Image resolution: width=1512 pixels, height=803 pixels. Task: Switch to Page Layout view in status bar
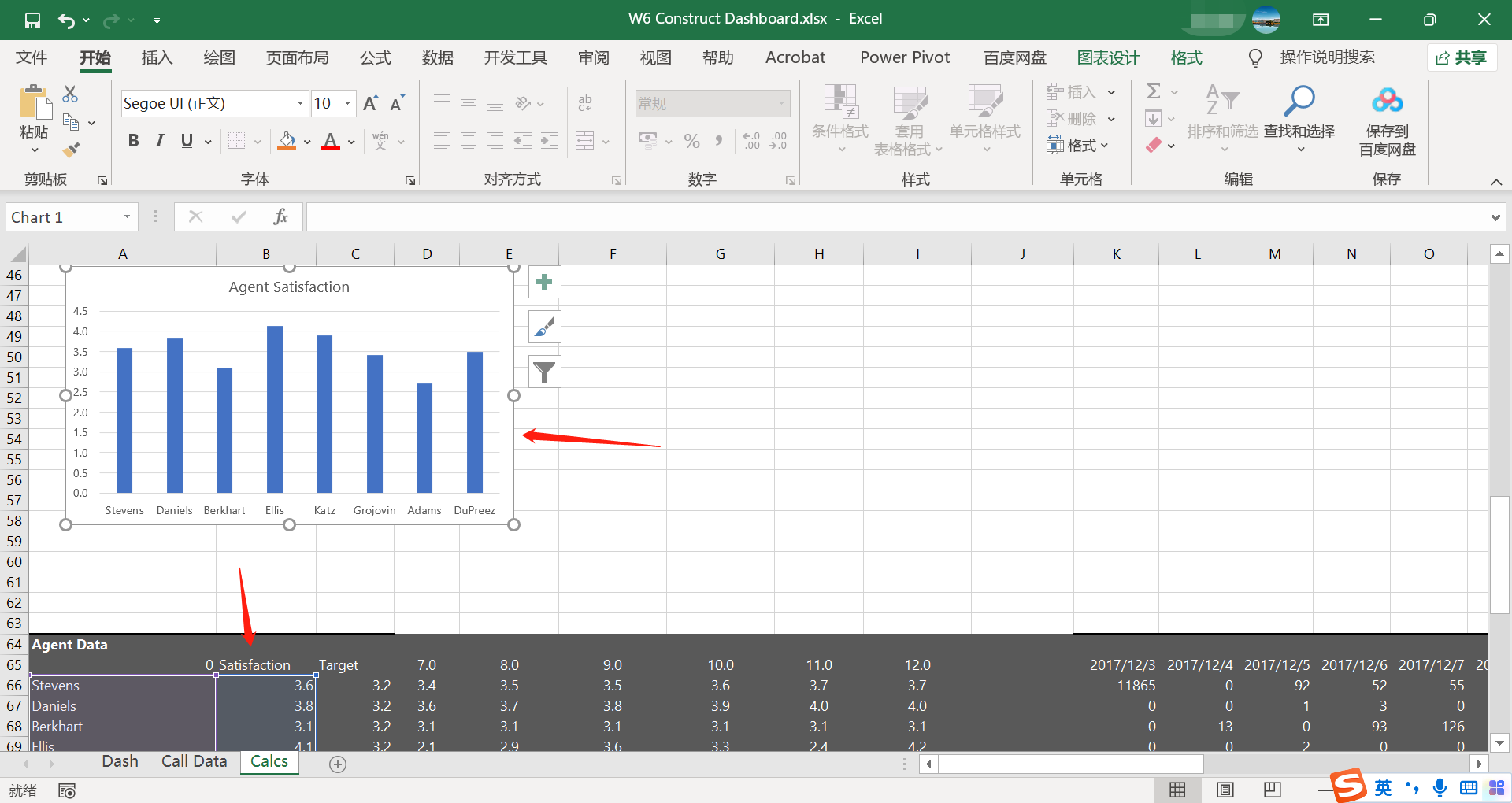[1225, 790]
